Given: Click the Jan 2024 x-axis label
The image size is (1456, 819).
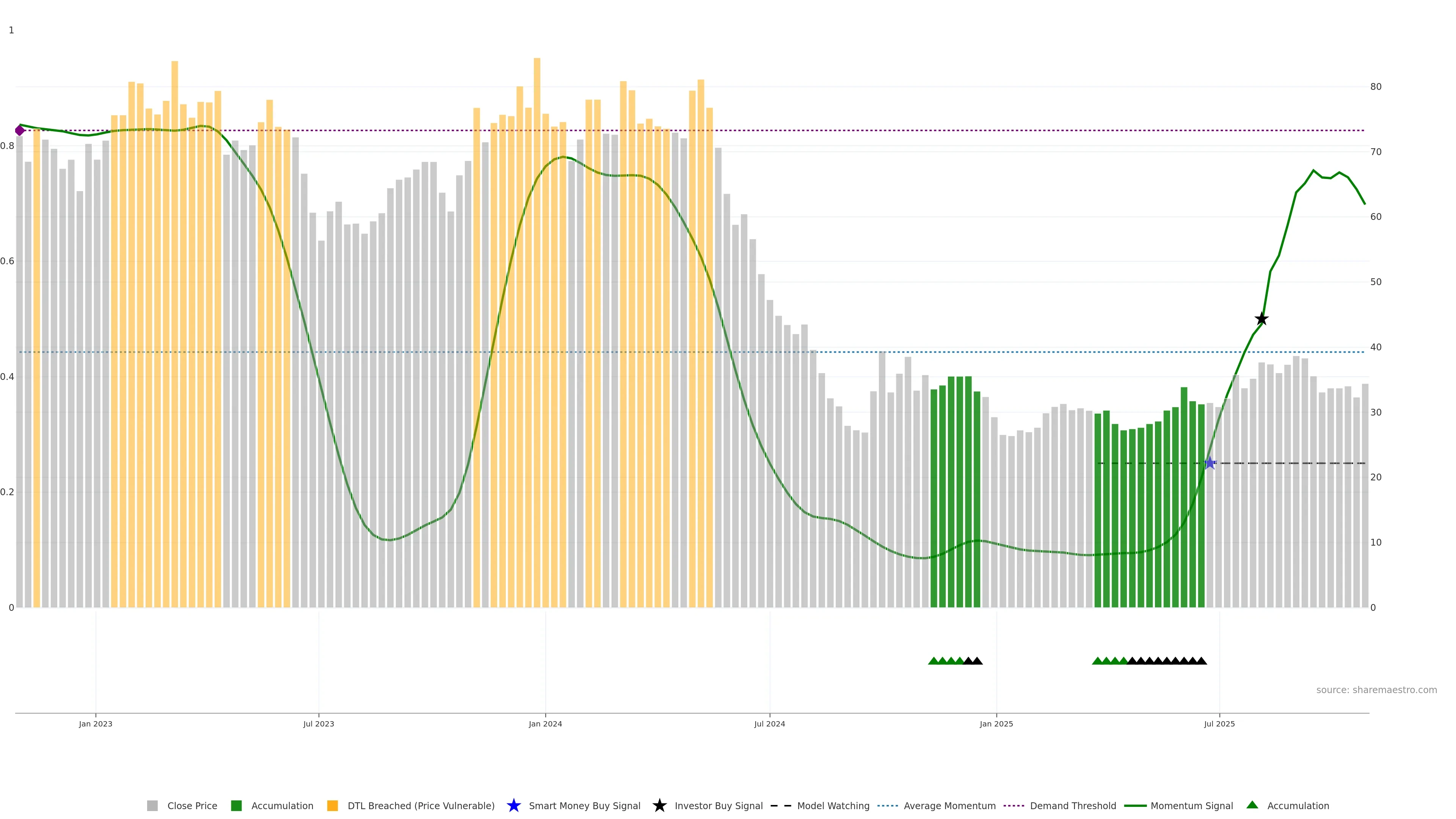Looking at the screenshot, I should [545, 723].
